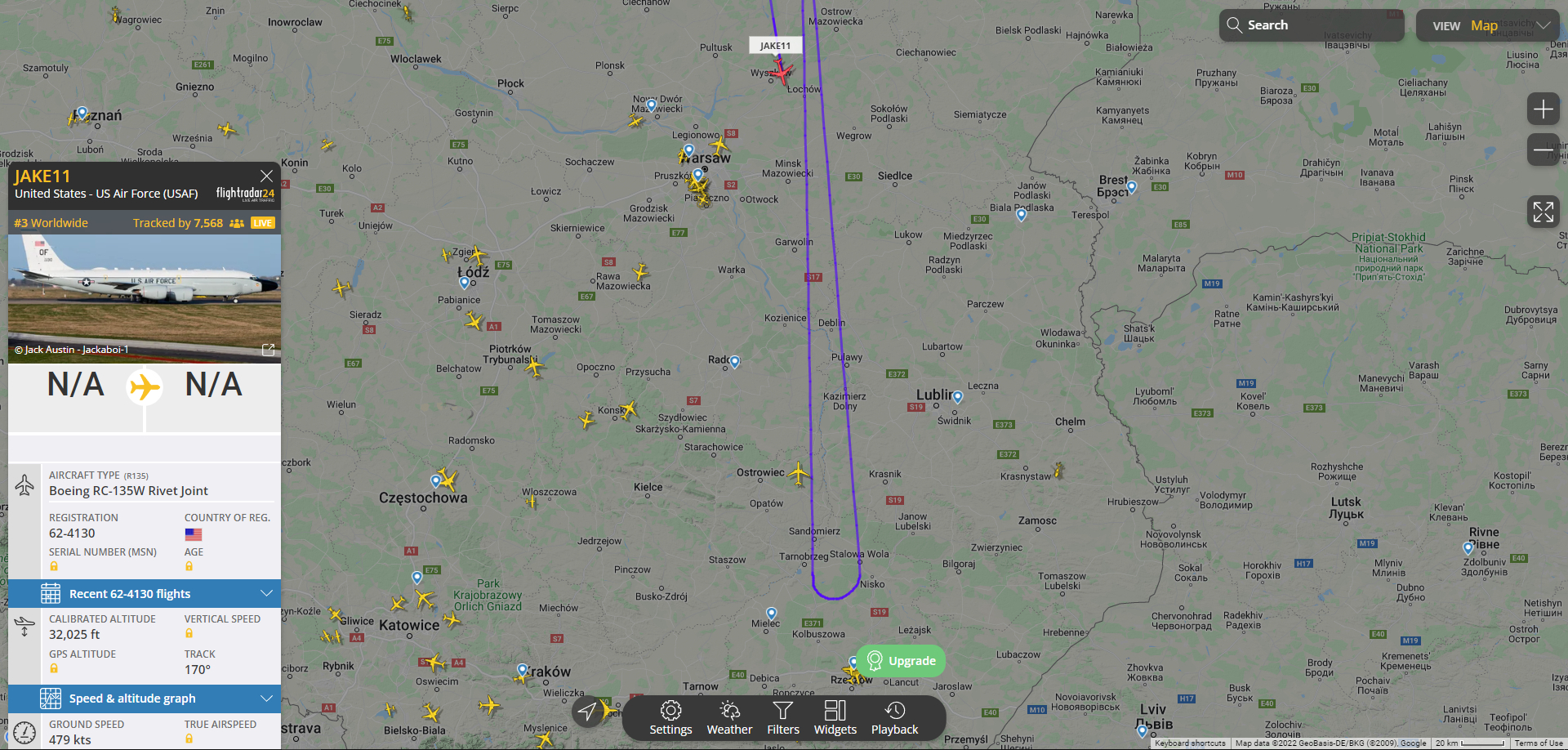Screen dimensions: 1568x750
Task: Expand the aircraft photo to full size
Action: click(268, 350)
